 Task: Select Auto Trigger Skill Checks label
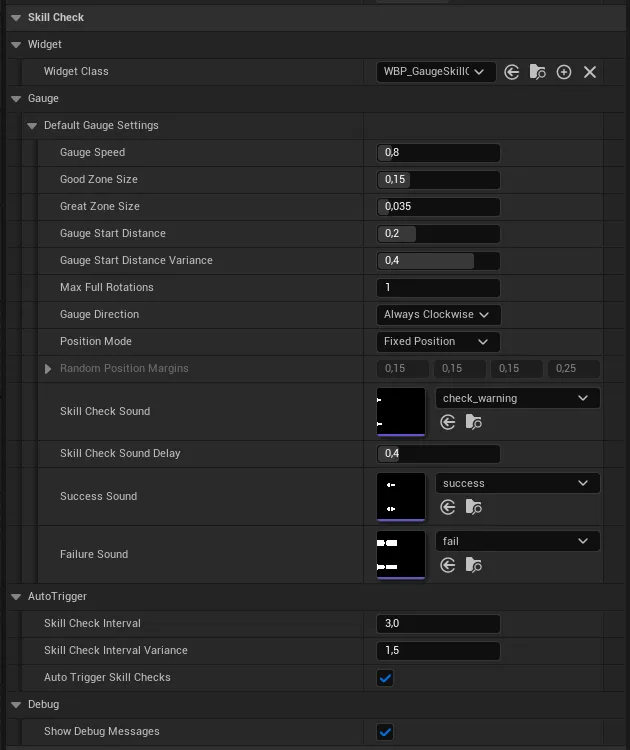point(107,677)
